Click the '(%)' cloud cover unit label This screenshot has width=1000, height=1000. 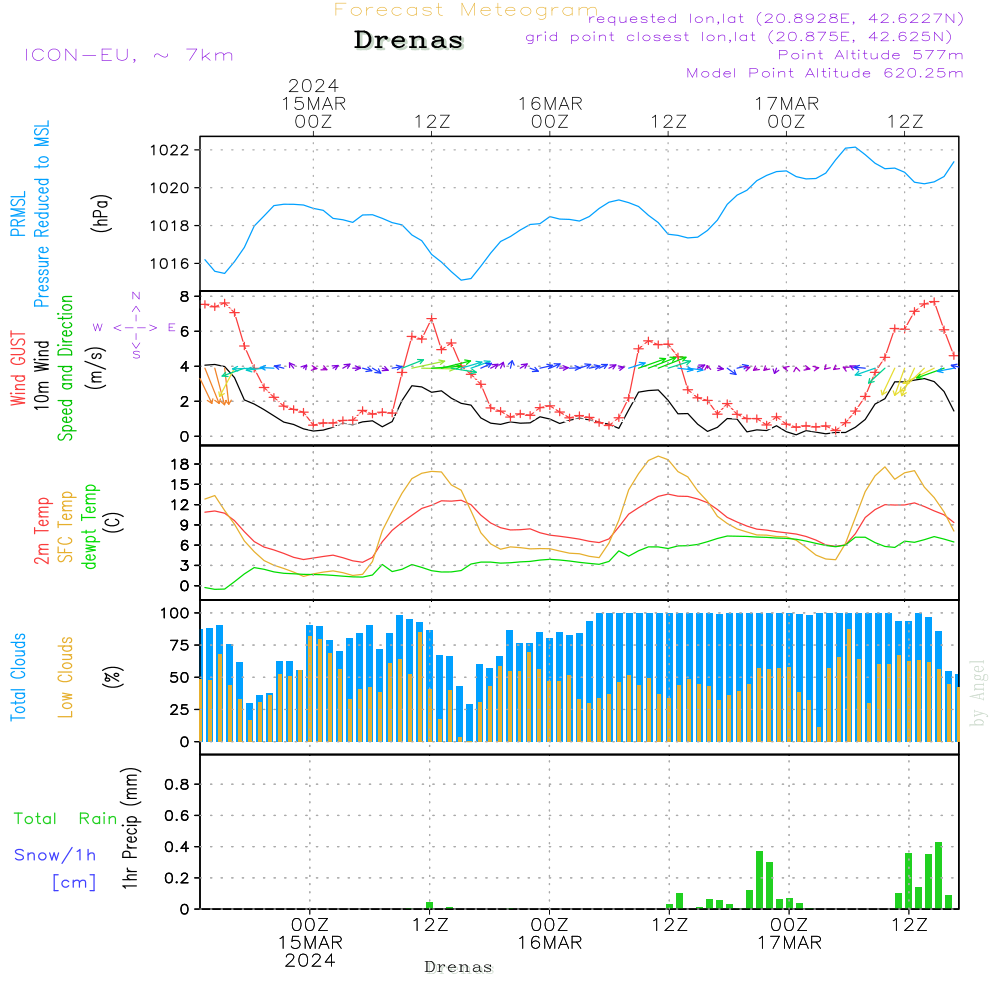tap(112, 677)
